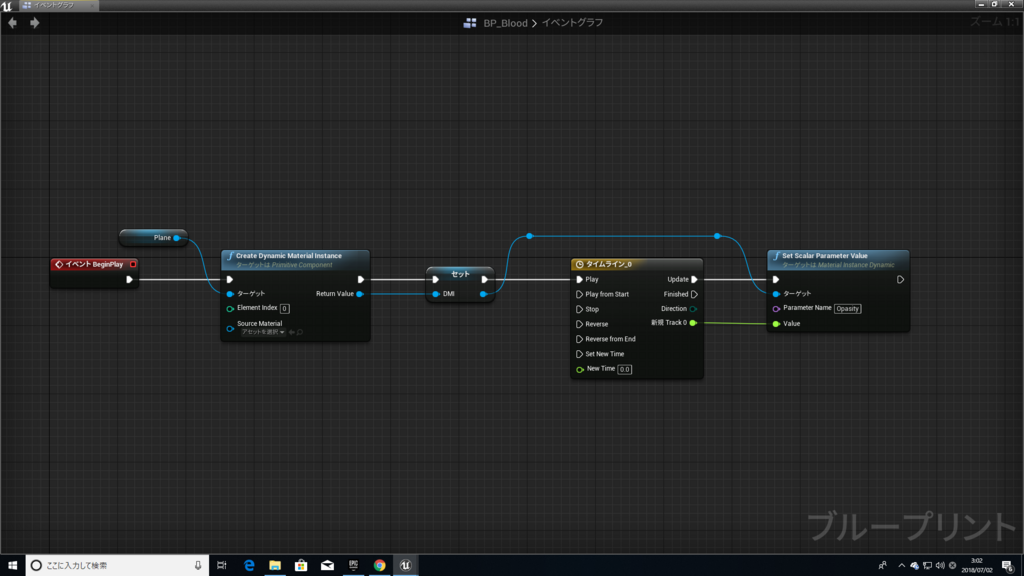Open Task View on the taskbar
This screenshot has width=1024, height=576.
click(x=222, y=566)
